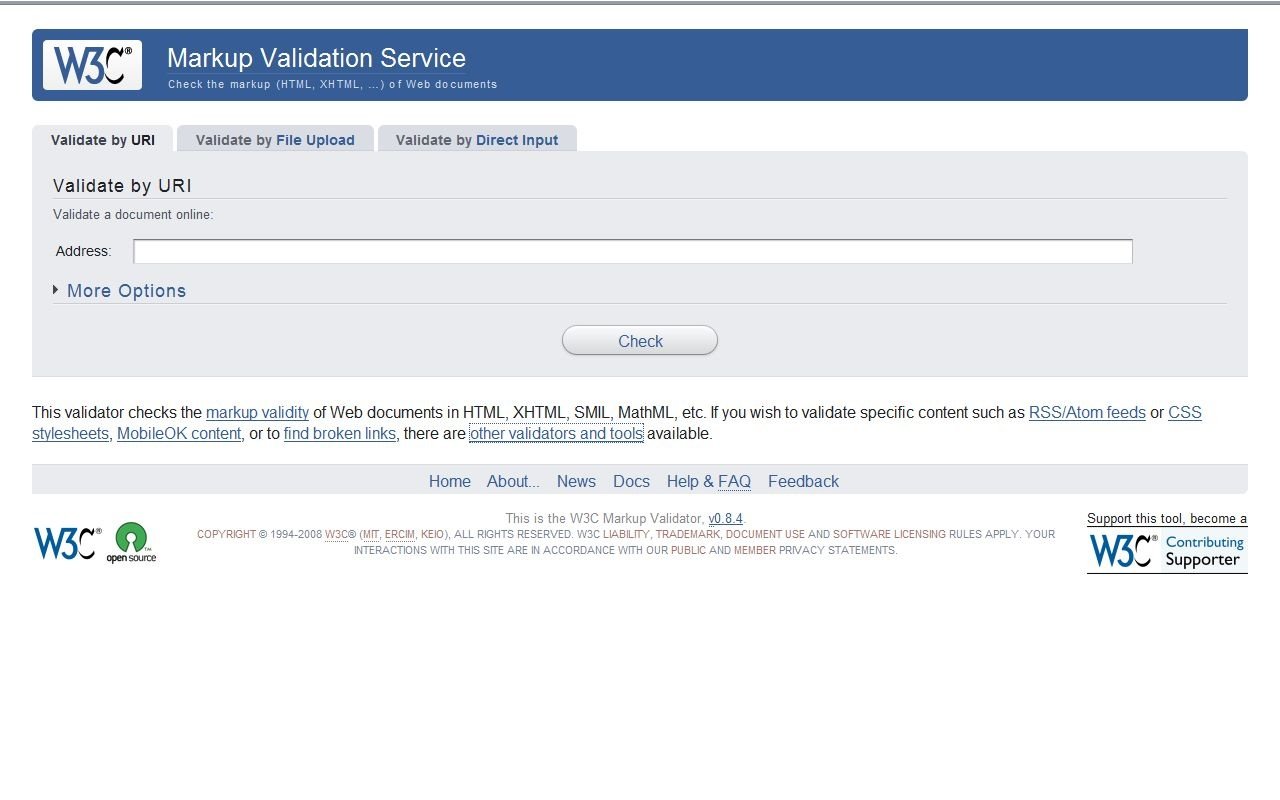Open the SOFTWARE LICENSING link in the footer
Viewport: 1280px width, 800px height.
pos(889,534)
